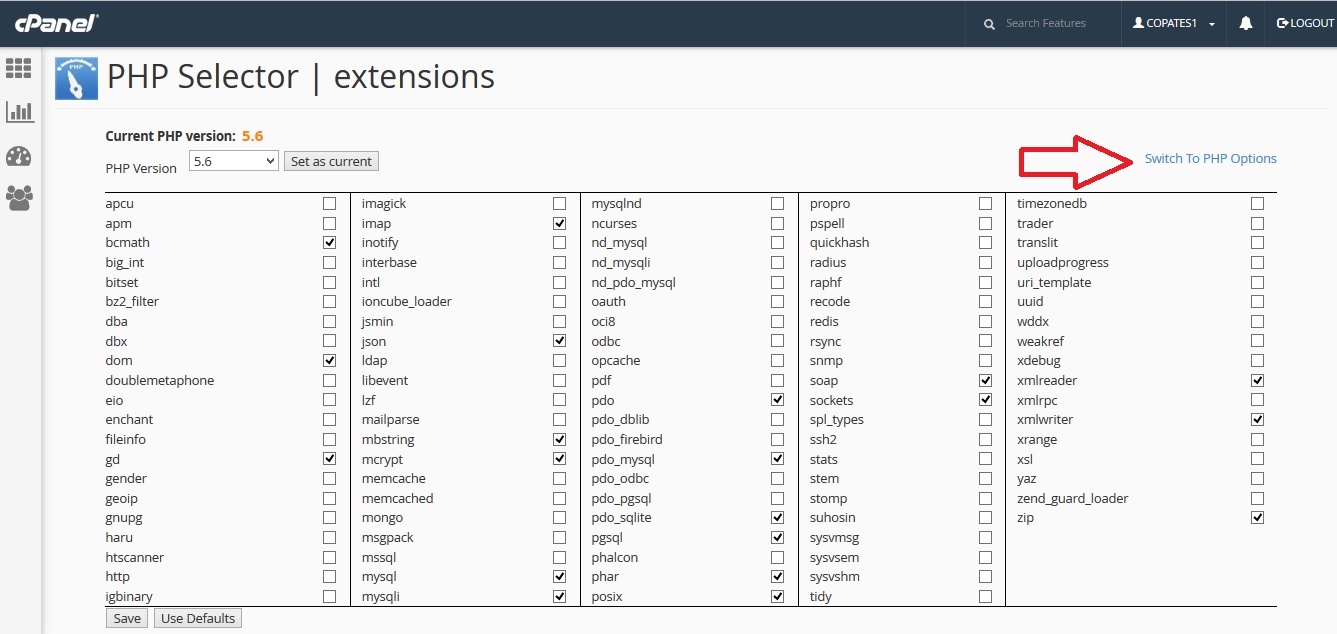Enable the tidy extension checkbox
1337x634 pixels.
[986, 596]
